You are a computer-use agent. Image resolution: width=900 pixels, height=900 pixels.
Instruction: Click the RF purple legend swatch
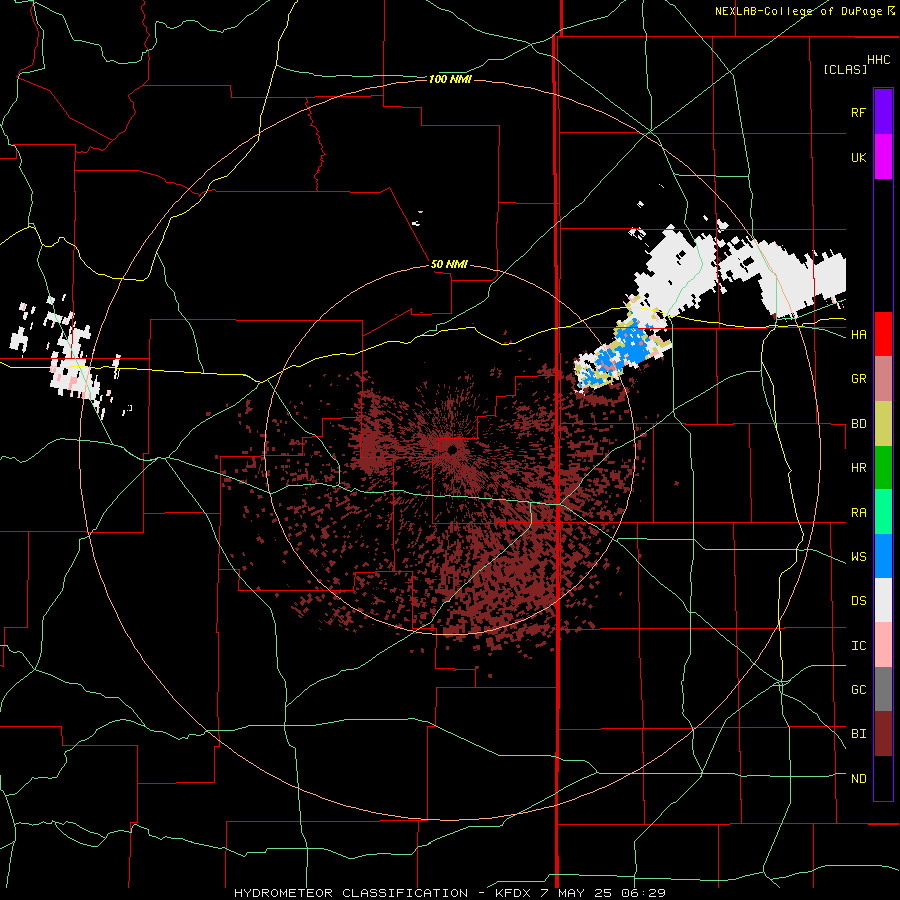coord(883,112)
